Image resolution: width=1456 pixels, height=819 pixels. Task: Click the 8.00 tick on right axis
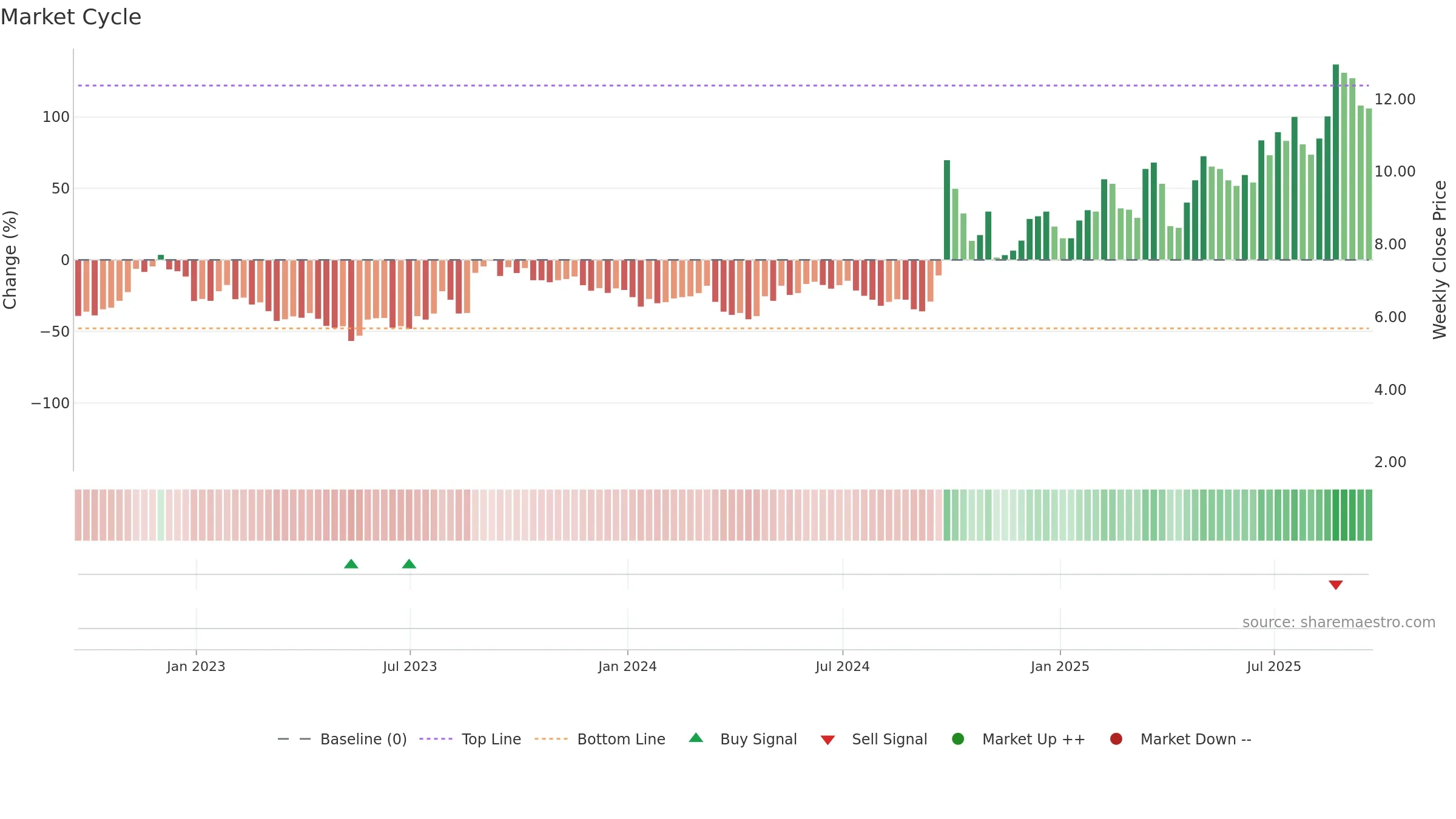[1390, 244]
